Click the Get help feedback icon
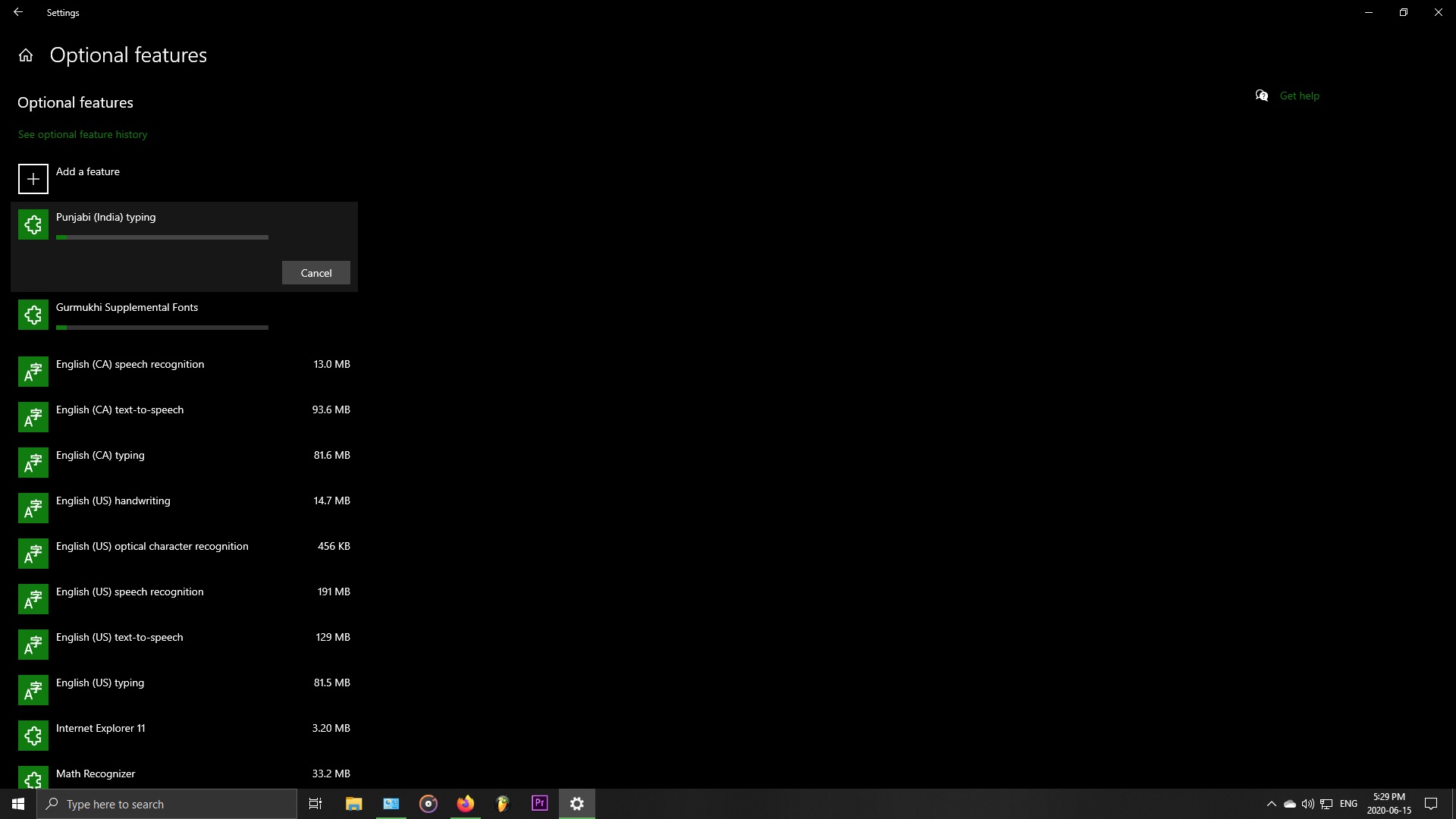Screen dimensions: 1456x819 [1261, 96]
